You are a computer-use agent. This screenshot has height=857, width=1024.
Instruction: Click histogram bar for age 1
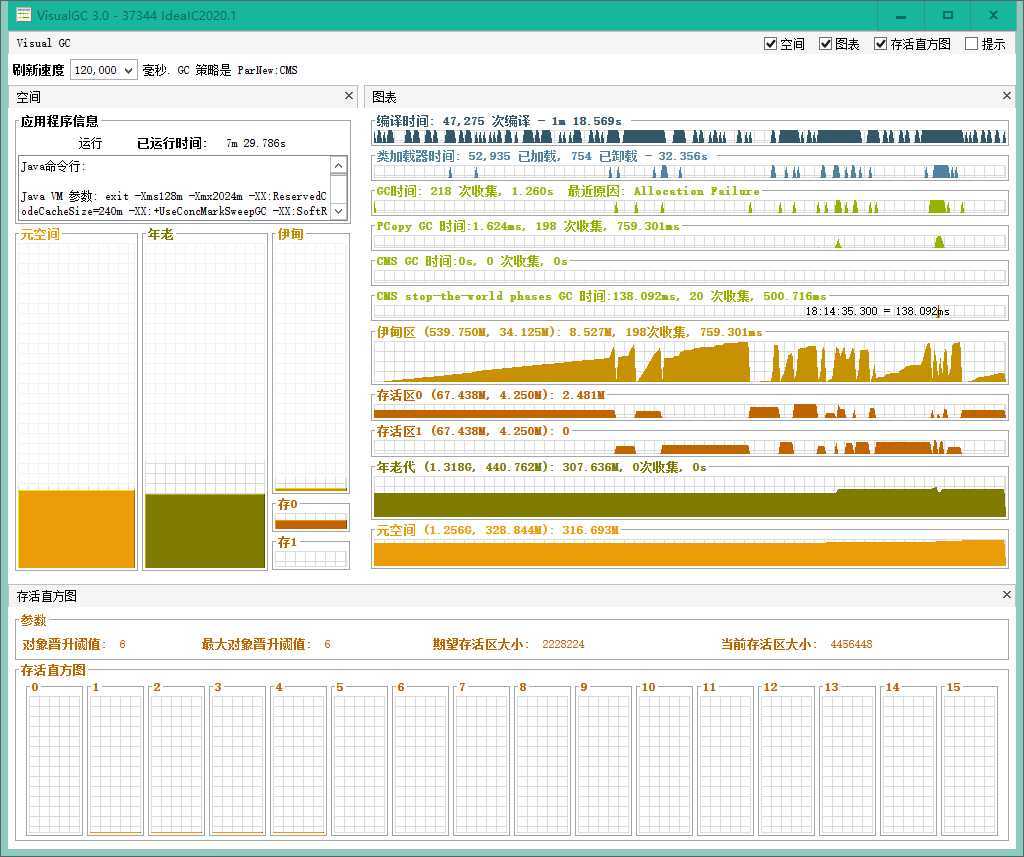pyautogui.click(x=116, y=764)
